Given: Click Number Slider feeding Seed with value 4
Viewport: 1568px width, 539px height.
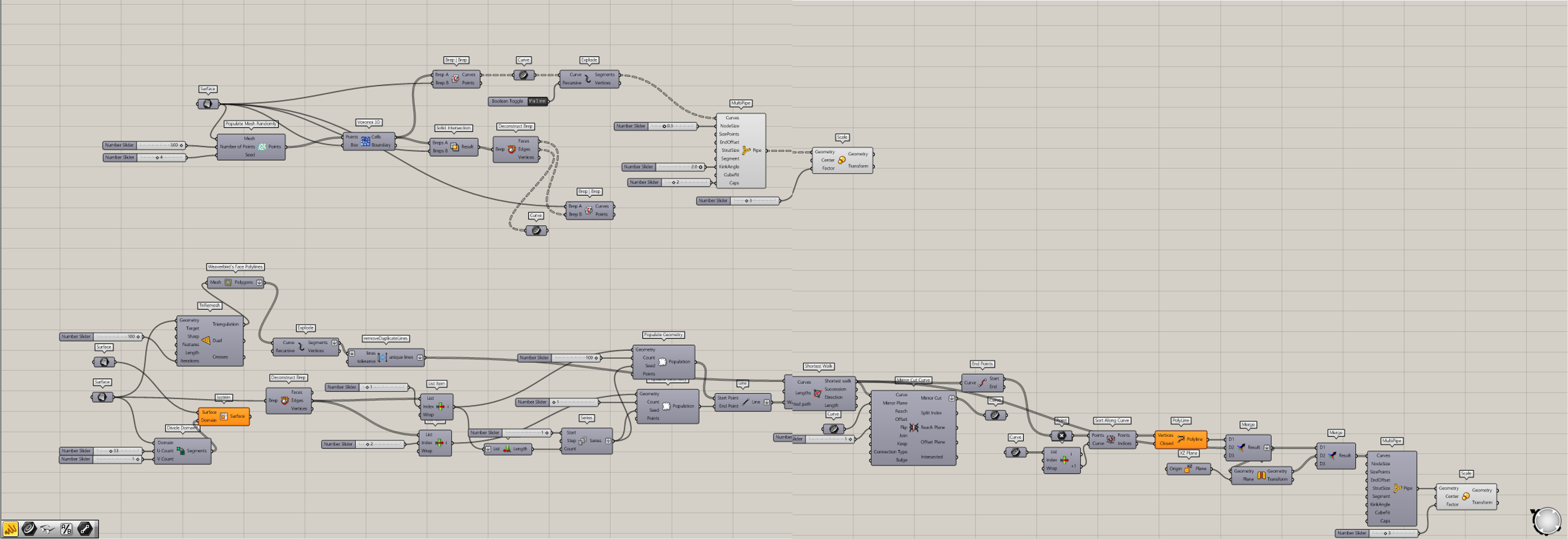Looking at the screenshot, I should [144, 158].
